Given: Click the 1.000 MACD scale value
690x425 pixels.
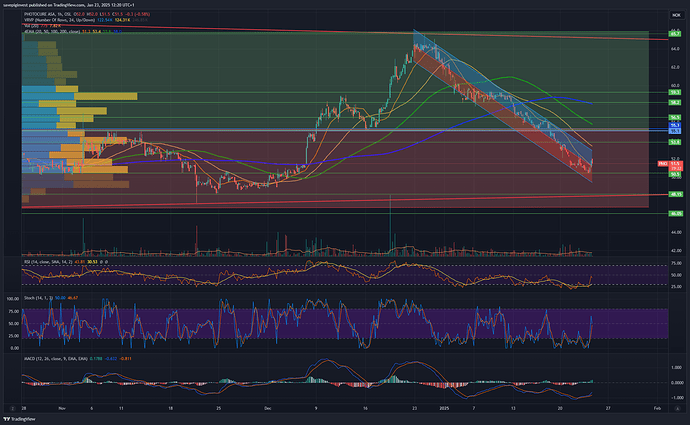Looking at the screenshot, I should [x=677, y=367].
